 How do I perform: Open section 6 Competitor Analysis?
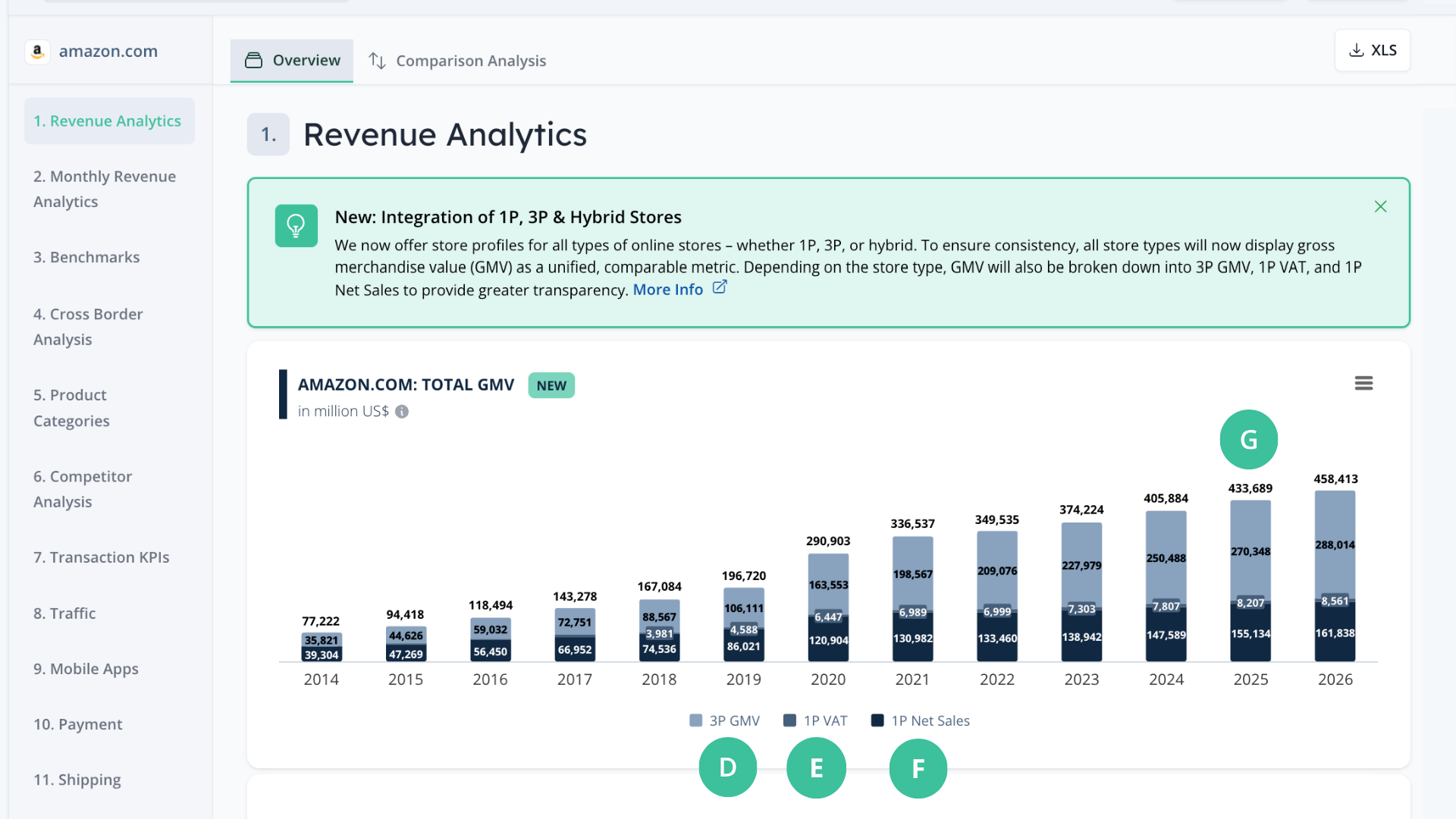82,488
